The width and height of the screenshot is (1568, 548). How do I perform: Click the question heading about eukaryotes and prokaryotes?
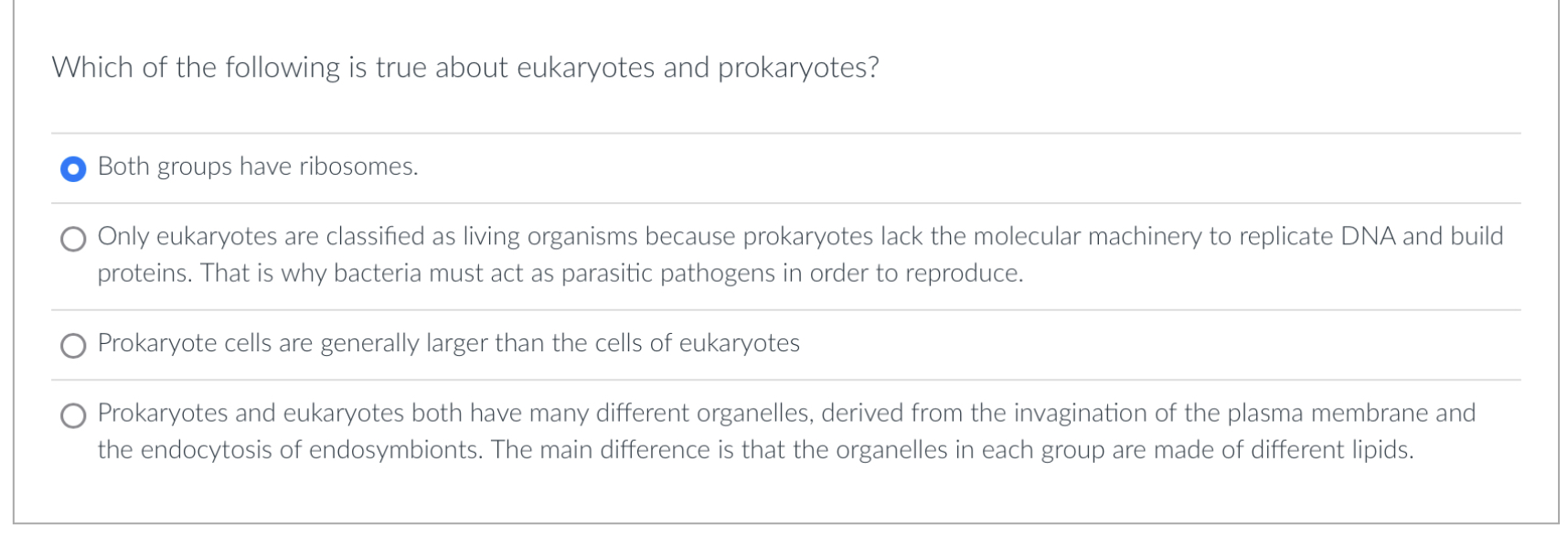466,66
